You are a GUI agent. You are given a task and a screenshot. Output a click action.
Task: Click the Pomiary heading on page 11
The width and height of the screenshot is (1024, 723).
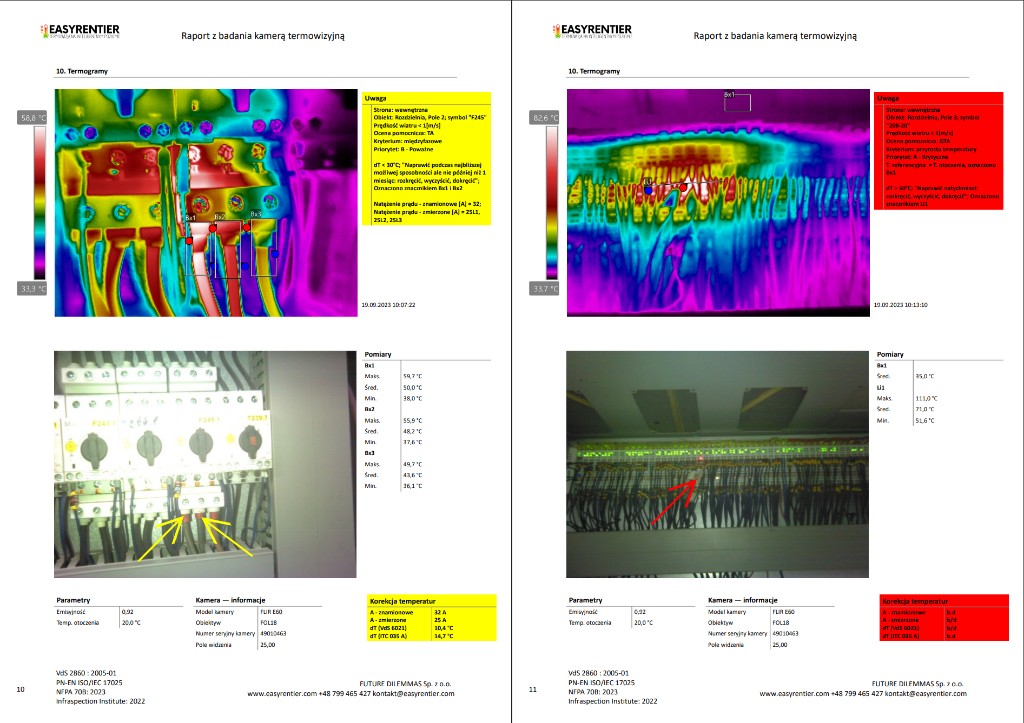[x=889, y=354]
